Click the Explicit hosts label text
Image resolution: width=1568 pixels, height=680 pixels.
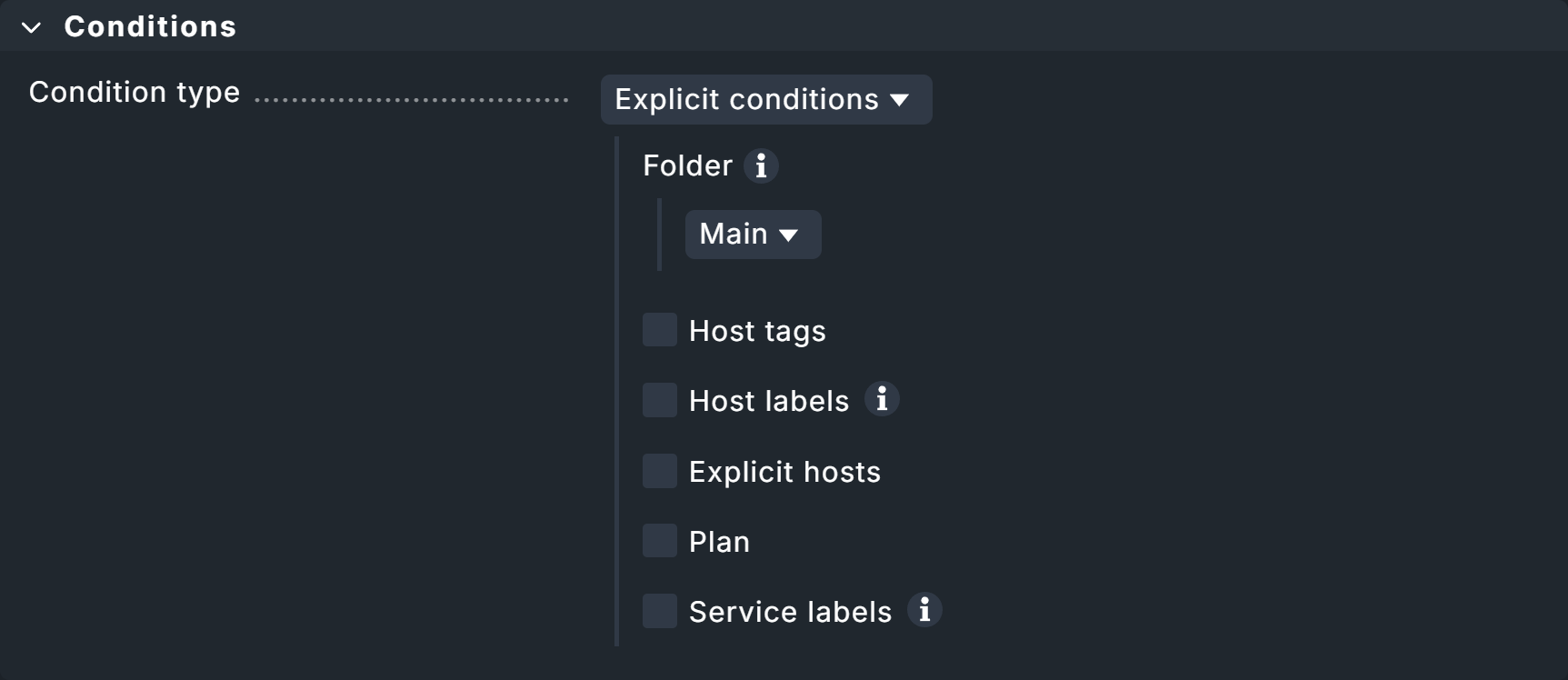[x=784, y=472]
